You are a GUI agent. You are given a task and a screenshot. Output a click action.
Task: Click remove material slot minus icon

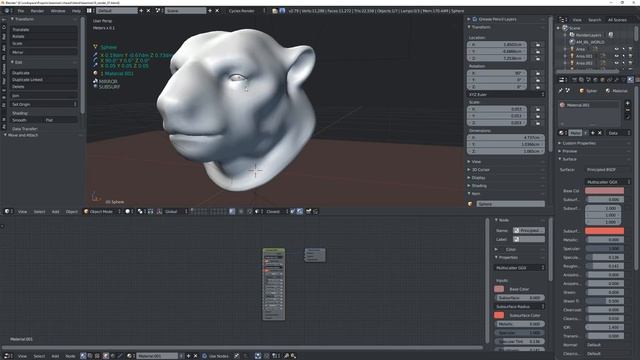click(x=627, y=110)
